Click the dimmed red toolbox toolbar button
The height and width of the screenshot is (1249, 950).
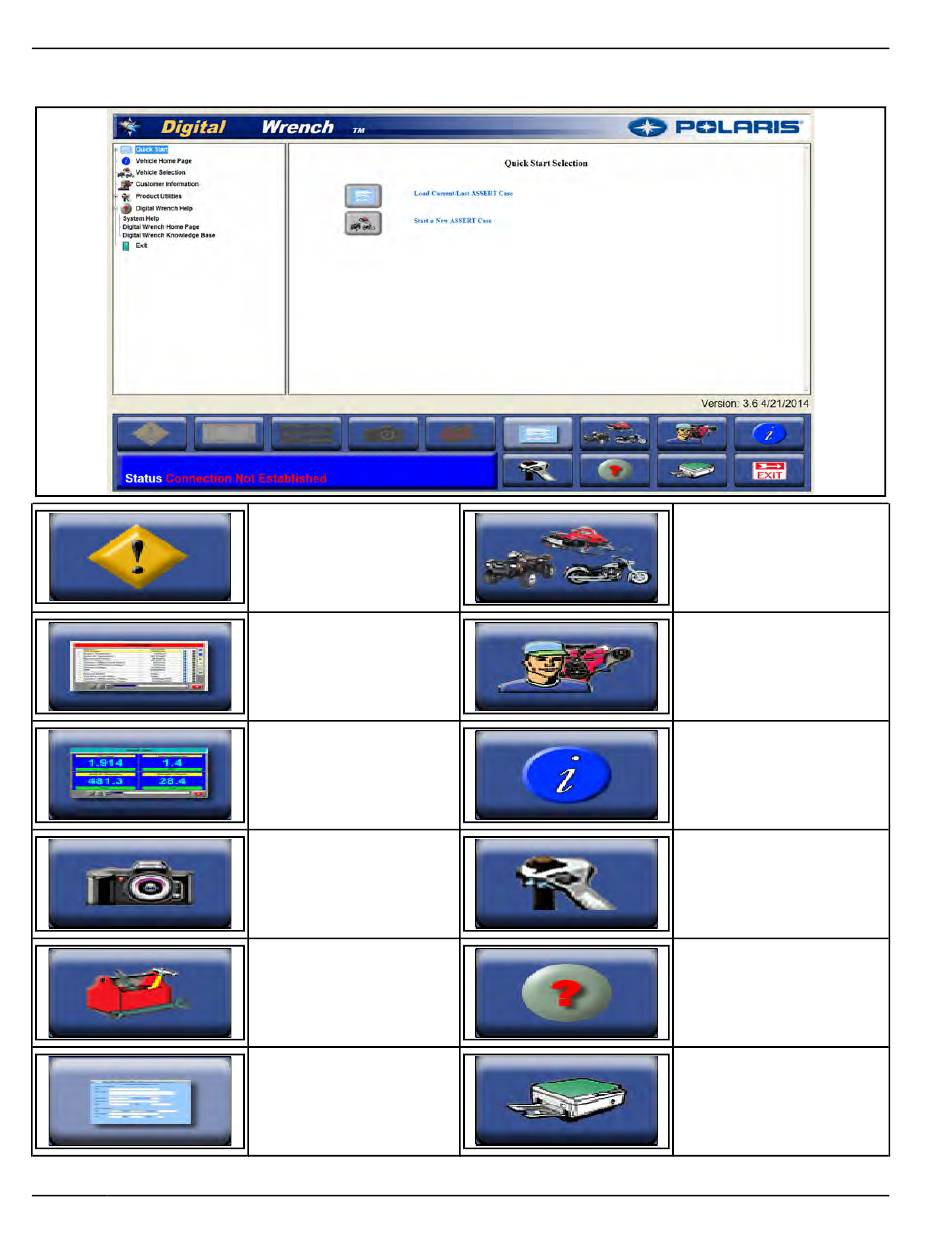[460, 434]
